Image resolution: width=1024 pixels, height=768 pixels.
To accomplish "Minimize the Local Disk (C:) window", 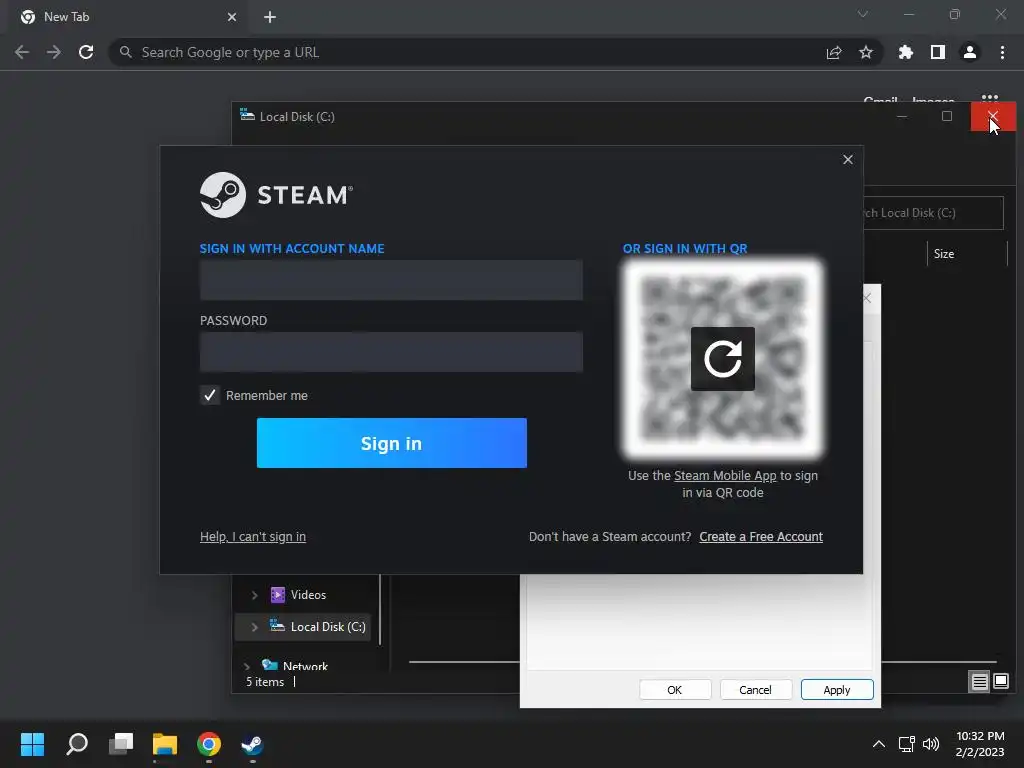I will (902, 116).
